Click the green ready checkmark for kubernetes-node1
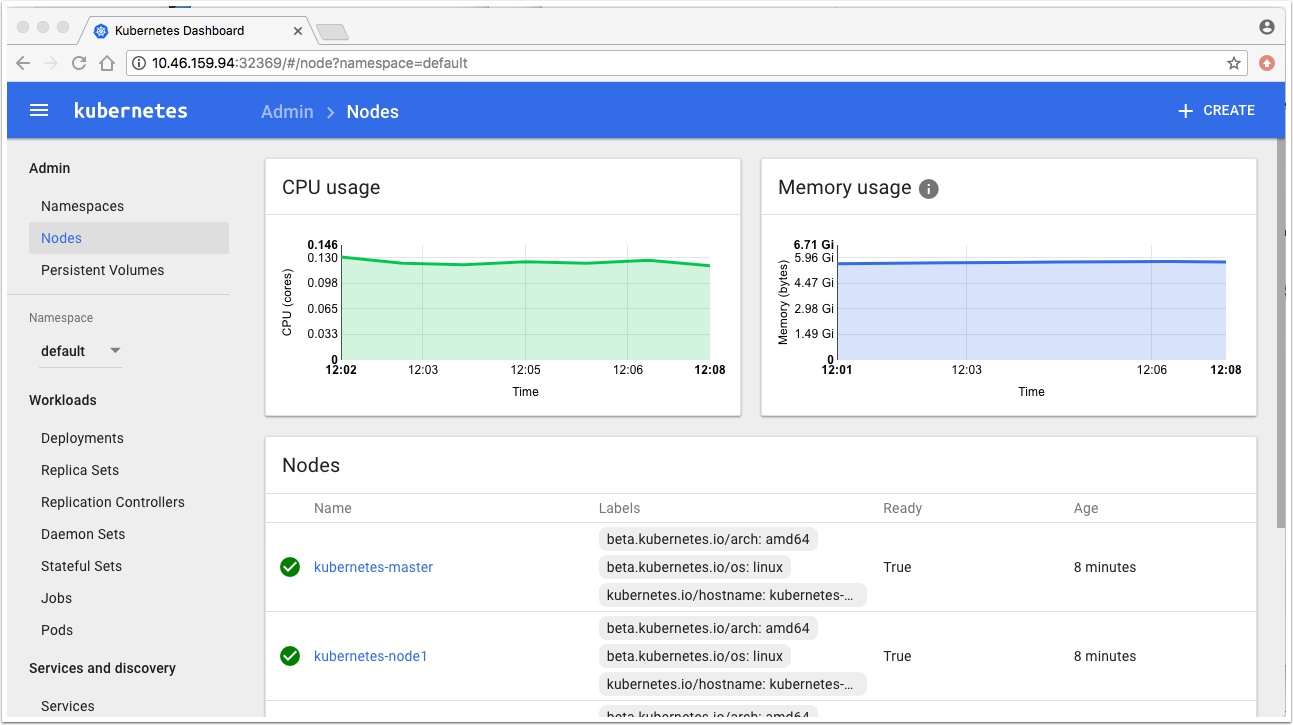 click(x=290, y=656)
